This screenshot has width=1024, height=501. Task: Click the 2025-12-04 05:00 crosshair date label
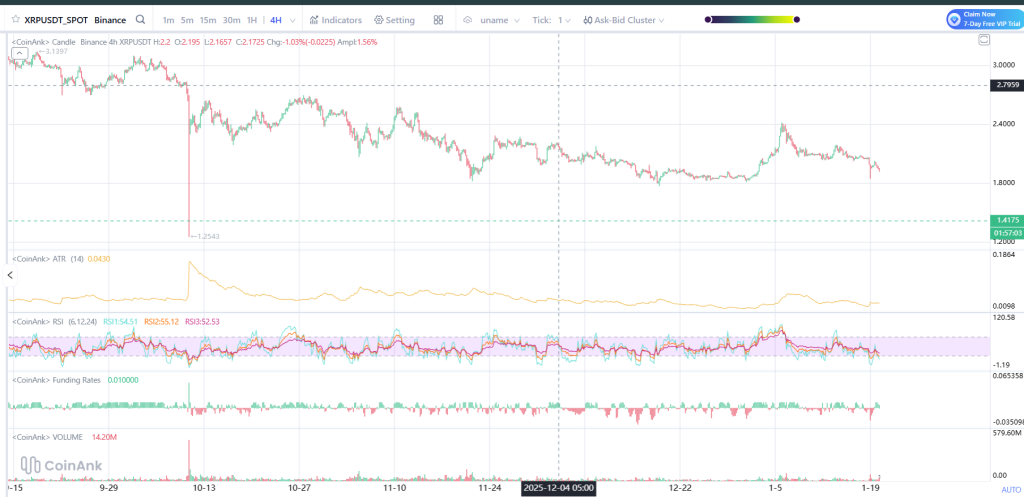558,488
